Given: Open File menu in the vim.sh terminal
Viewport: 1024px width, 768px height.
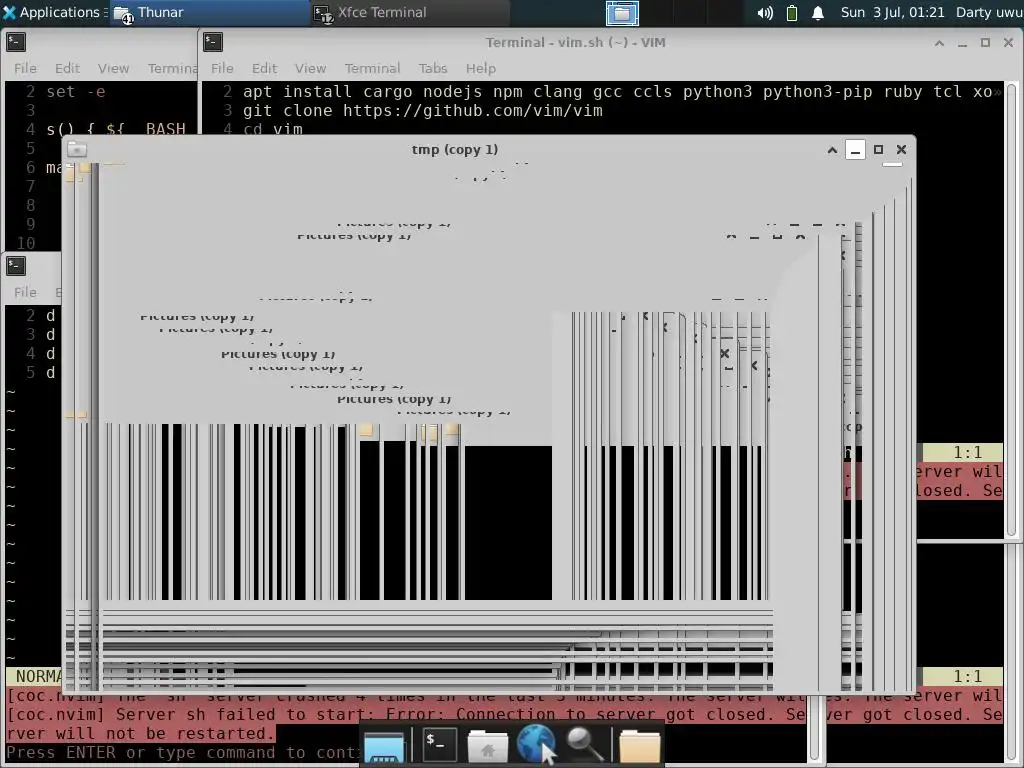Looking at the screenshot, I should (222, 68).
